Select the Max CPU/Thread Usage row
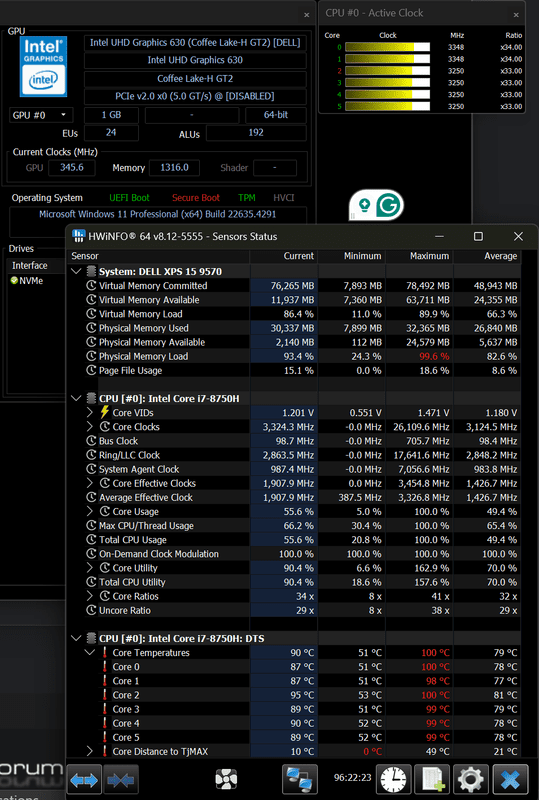 pyautogui.click(x=294, y=526)
